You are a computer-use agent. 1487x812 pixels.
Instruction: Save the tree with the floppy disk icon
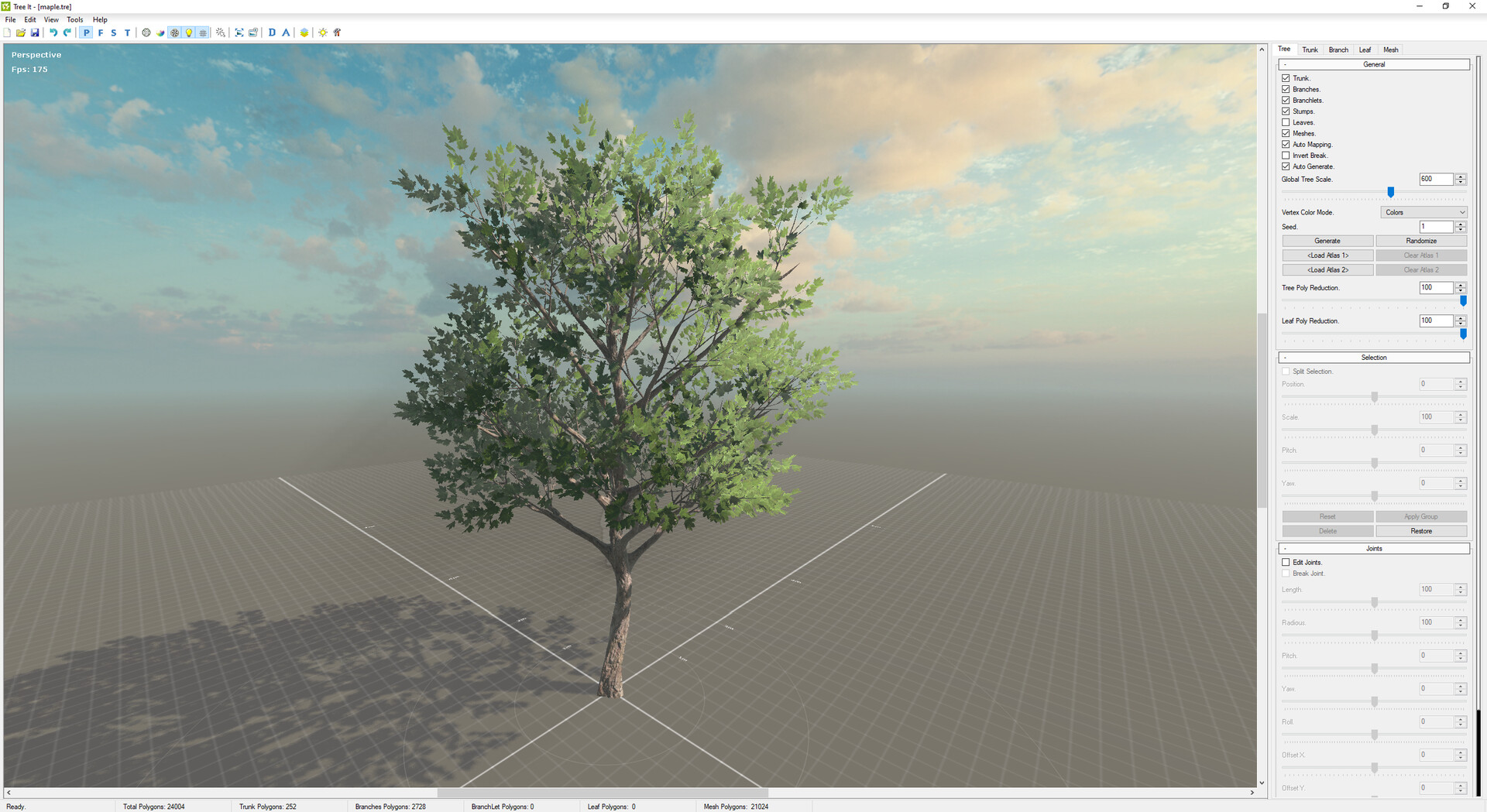35,33
